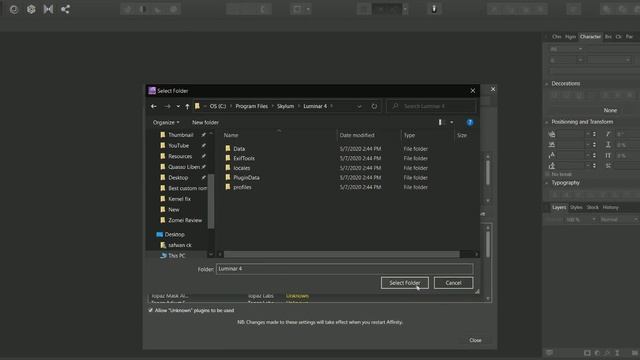
Task: Toggle Allow Unknown plugins to be used checkbox
Action: (151, 310)
